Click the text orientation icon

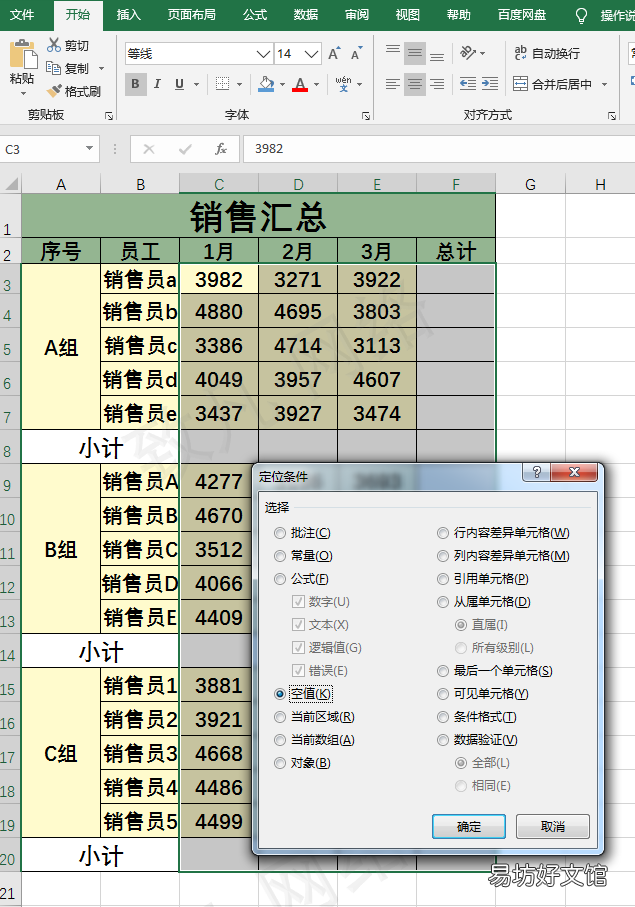(x=468, y=53)
